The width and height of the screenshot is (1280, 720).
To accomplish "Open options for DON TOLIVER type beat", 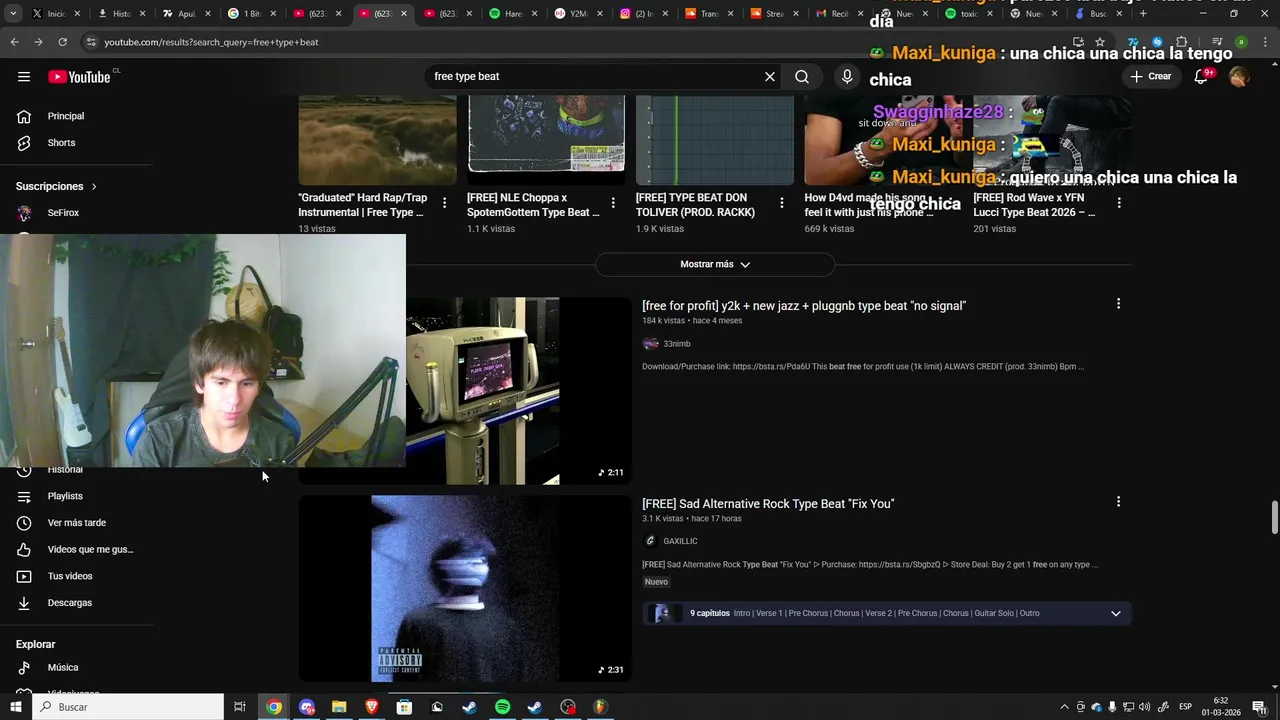I will 781,203.
